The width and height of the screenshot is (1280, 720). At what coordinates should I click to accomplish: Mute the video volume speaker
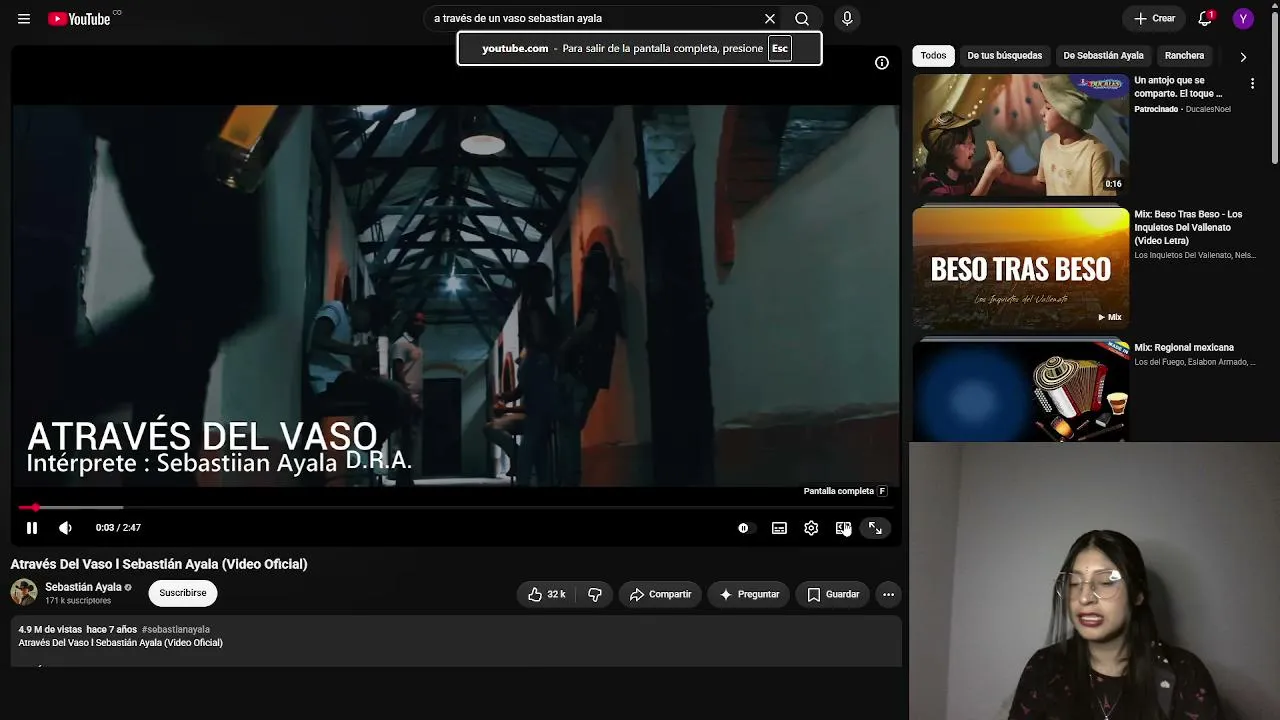coord(65,528)
